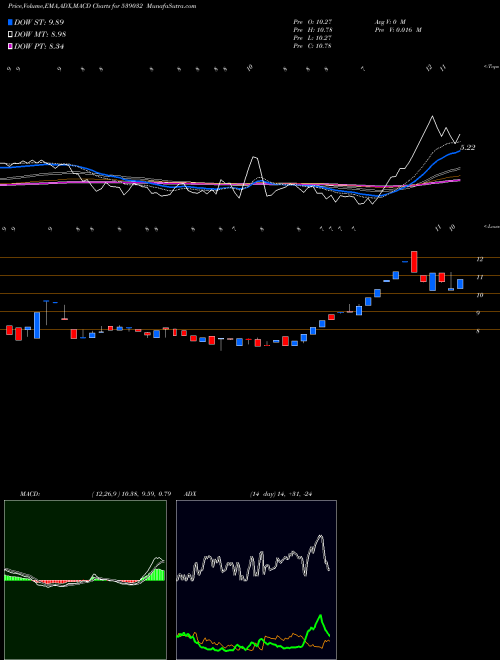Click the 'Pre C: 10.78' close value
Image resolution: width=500 pixels, height=660 pixels.
coord(313,46)
